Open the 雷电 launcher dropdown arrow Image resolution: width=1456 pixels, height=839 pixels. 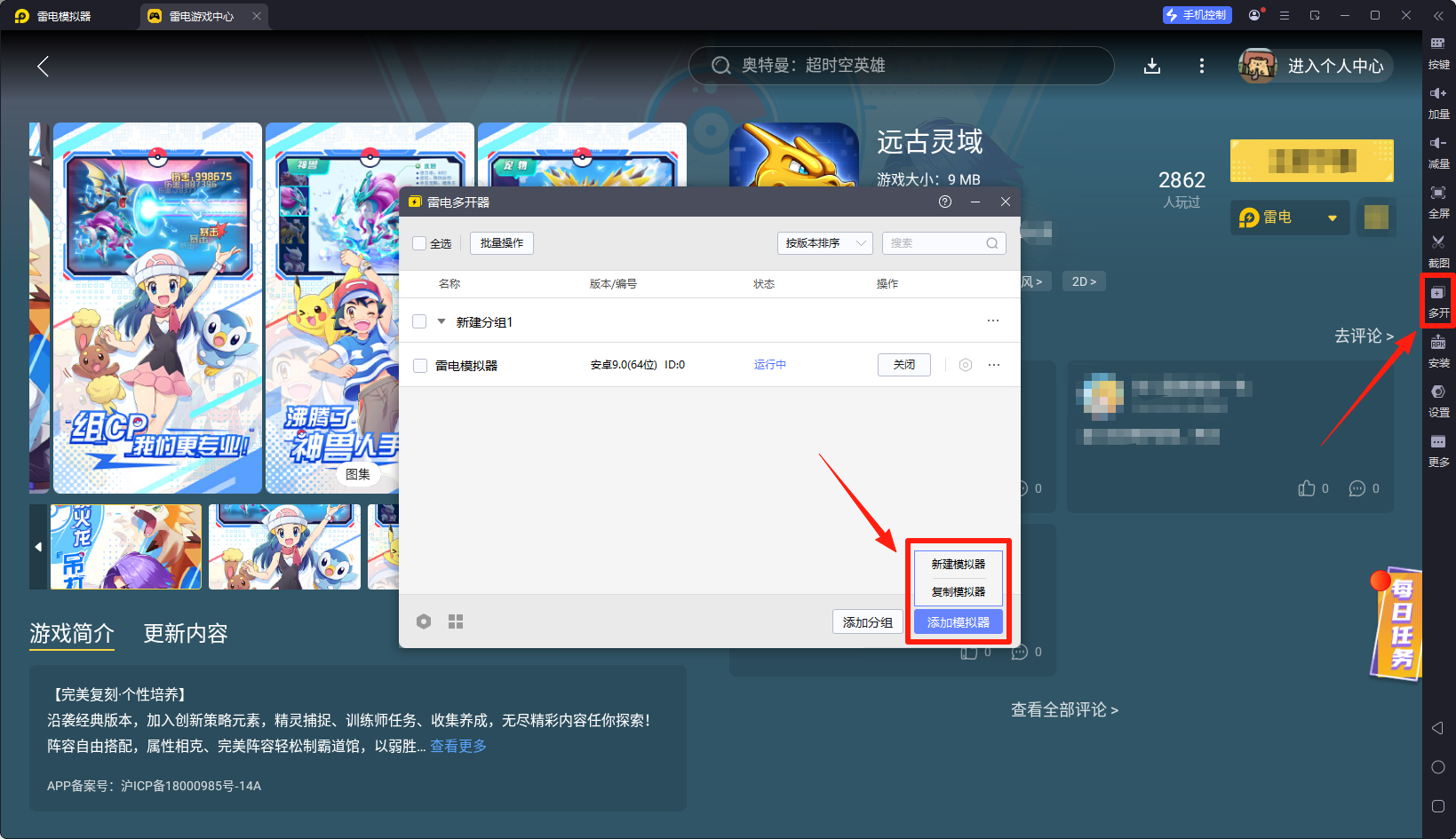click(1332, 218)
